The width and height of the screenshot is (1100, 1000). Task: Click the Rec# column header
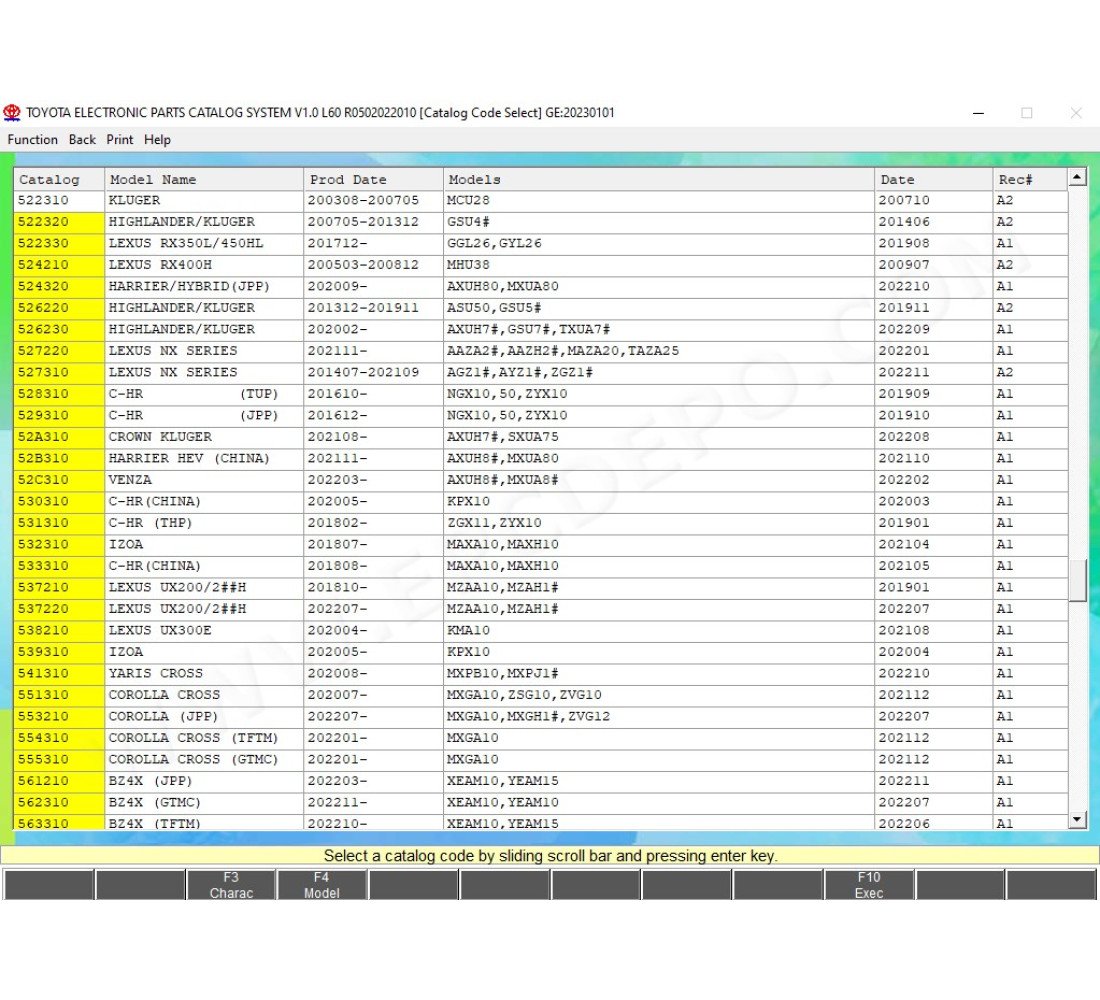[x=1031, y=180]
